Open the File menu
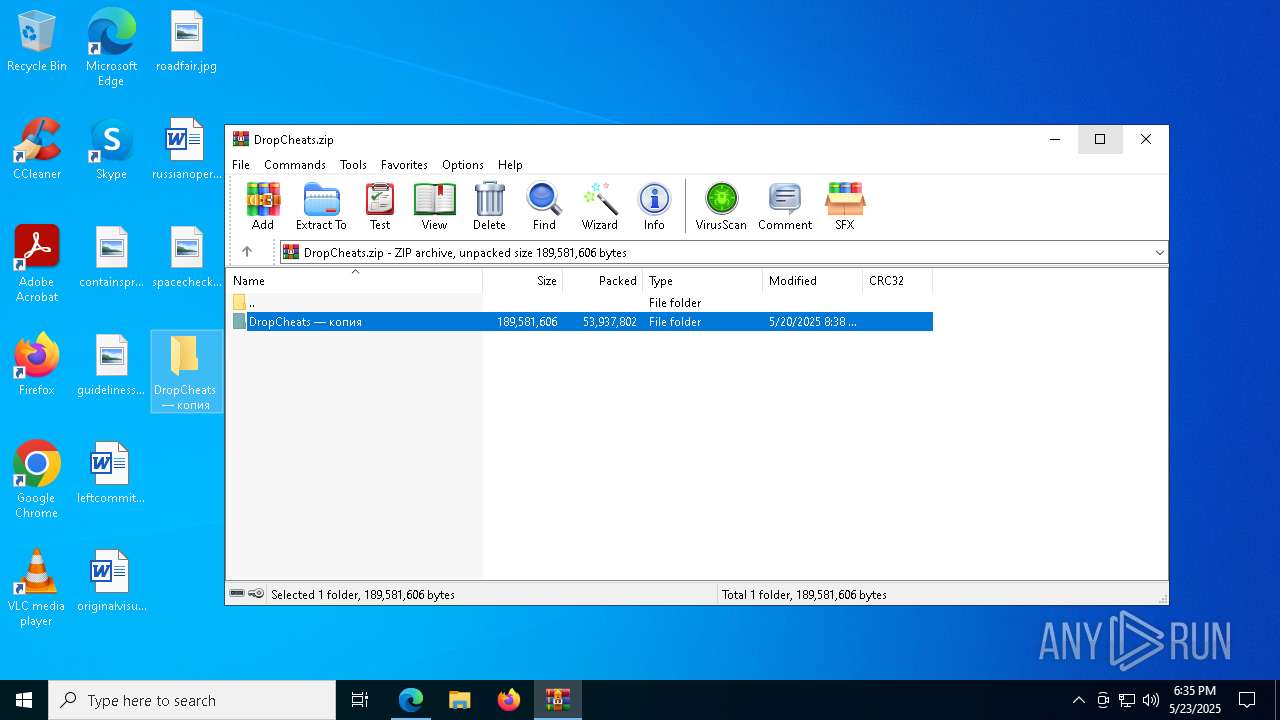Screen dimensions: 1280x720 (241, 165)
